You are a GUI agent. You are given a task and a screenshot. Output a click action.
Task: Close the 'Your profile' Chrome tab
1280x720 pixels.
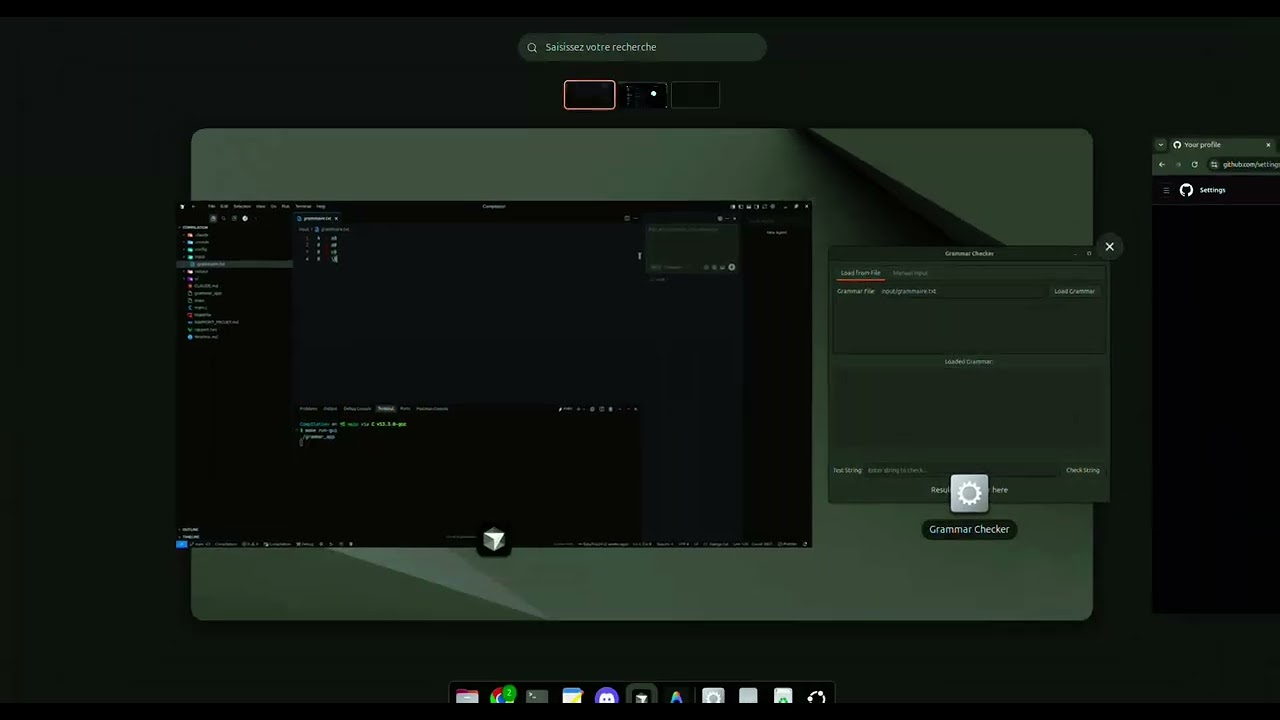[1268, 145]
